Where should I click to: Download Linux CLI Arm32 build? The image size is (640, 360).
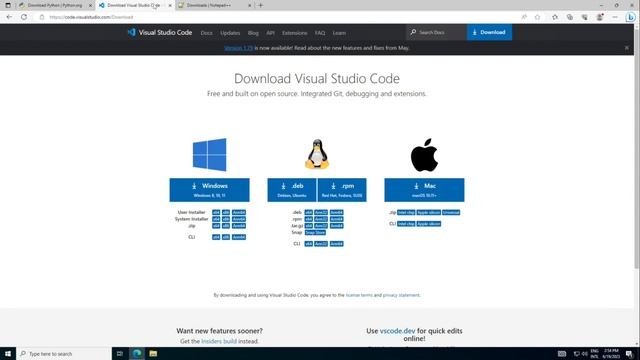pos(321,244)
